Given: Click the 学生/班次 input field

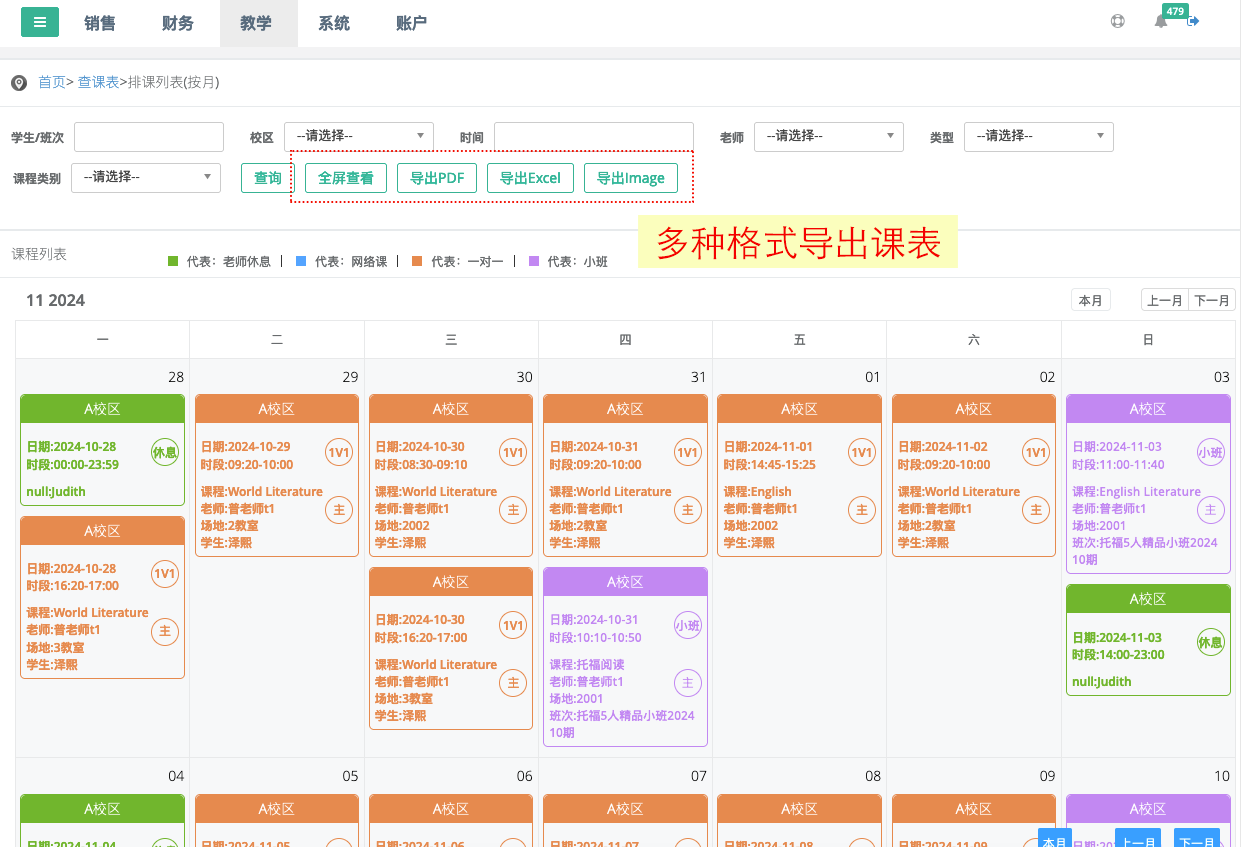Looking at the screenshot, I should (x=149, y=137).
